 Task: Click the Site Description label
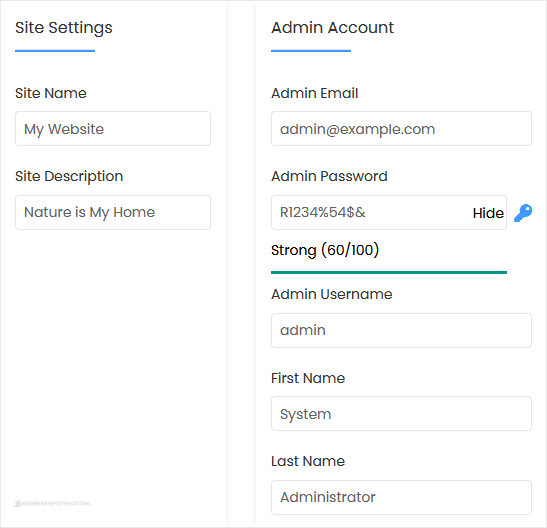click(69, 176)
